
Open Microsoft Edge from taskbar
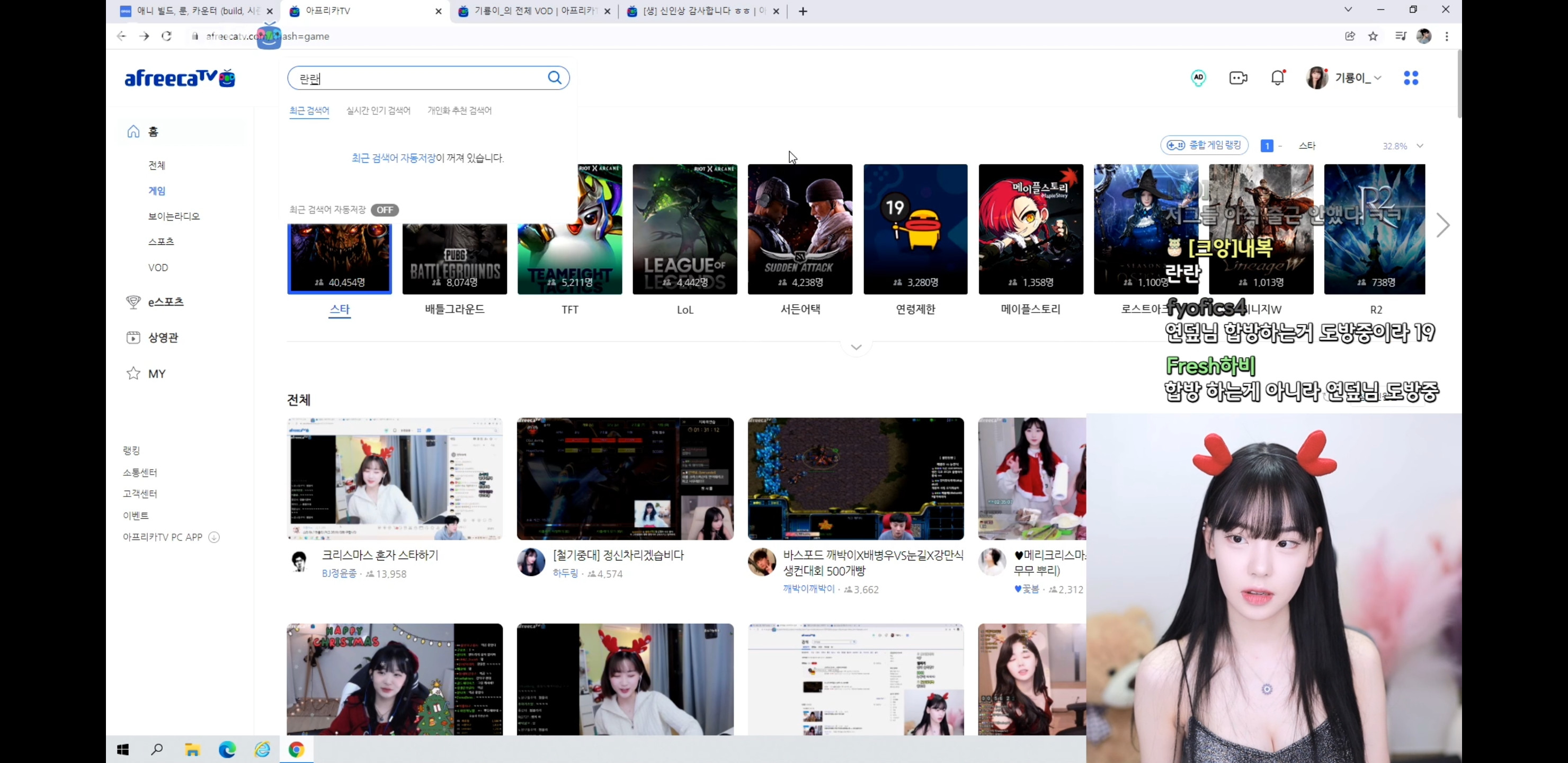click(227, 750)
